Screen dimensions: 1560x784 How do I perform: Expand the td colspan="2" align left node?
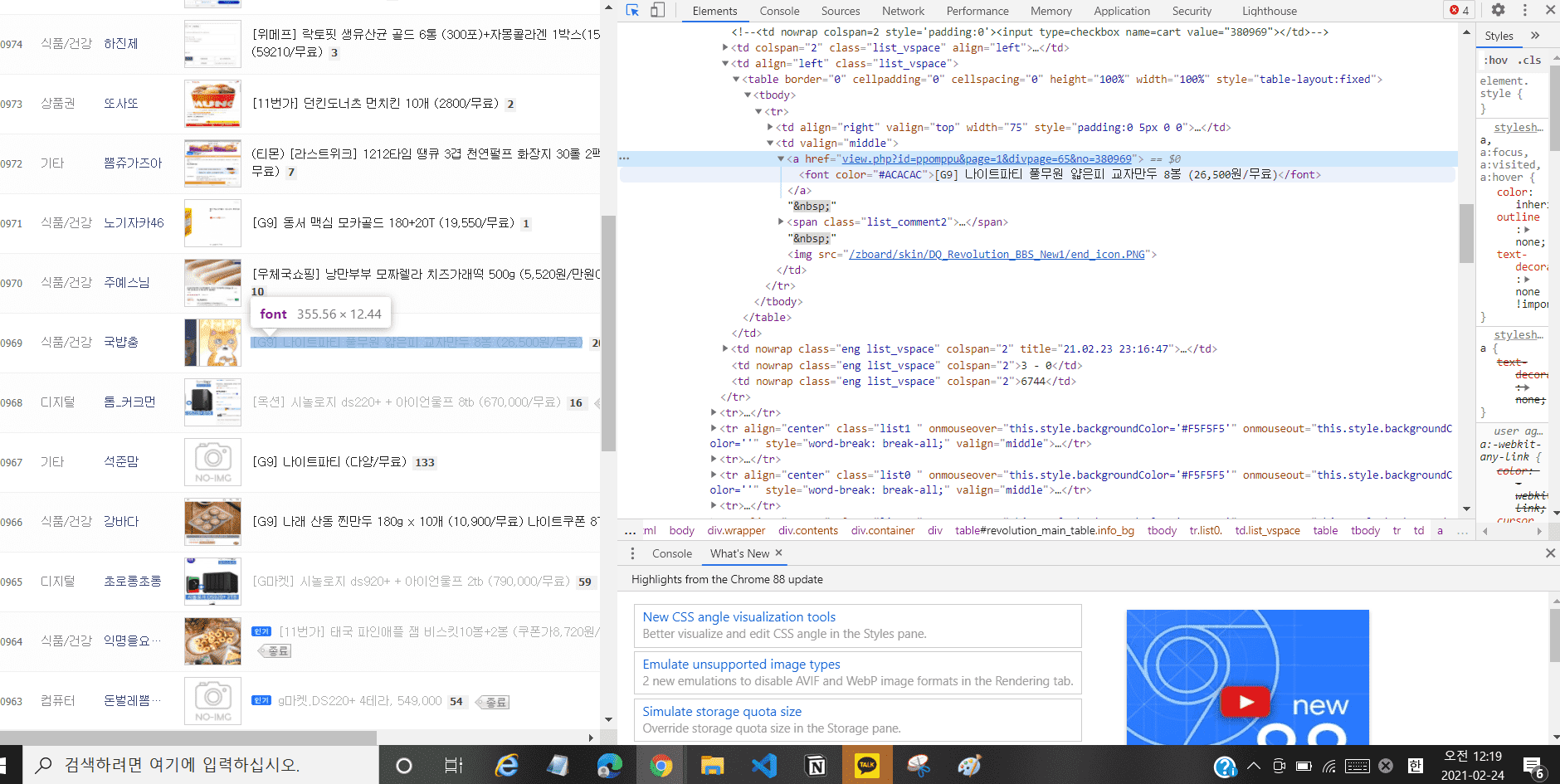[726, 48]
